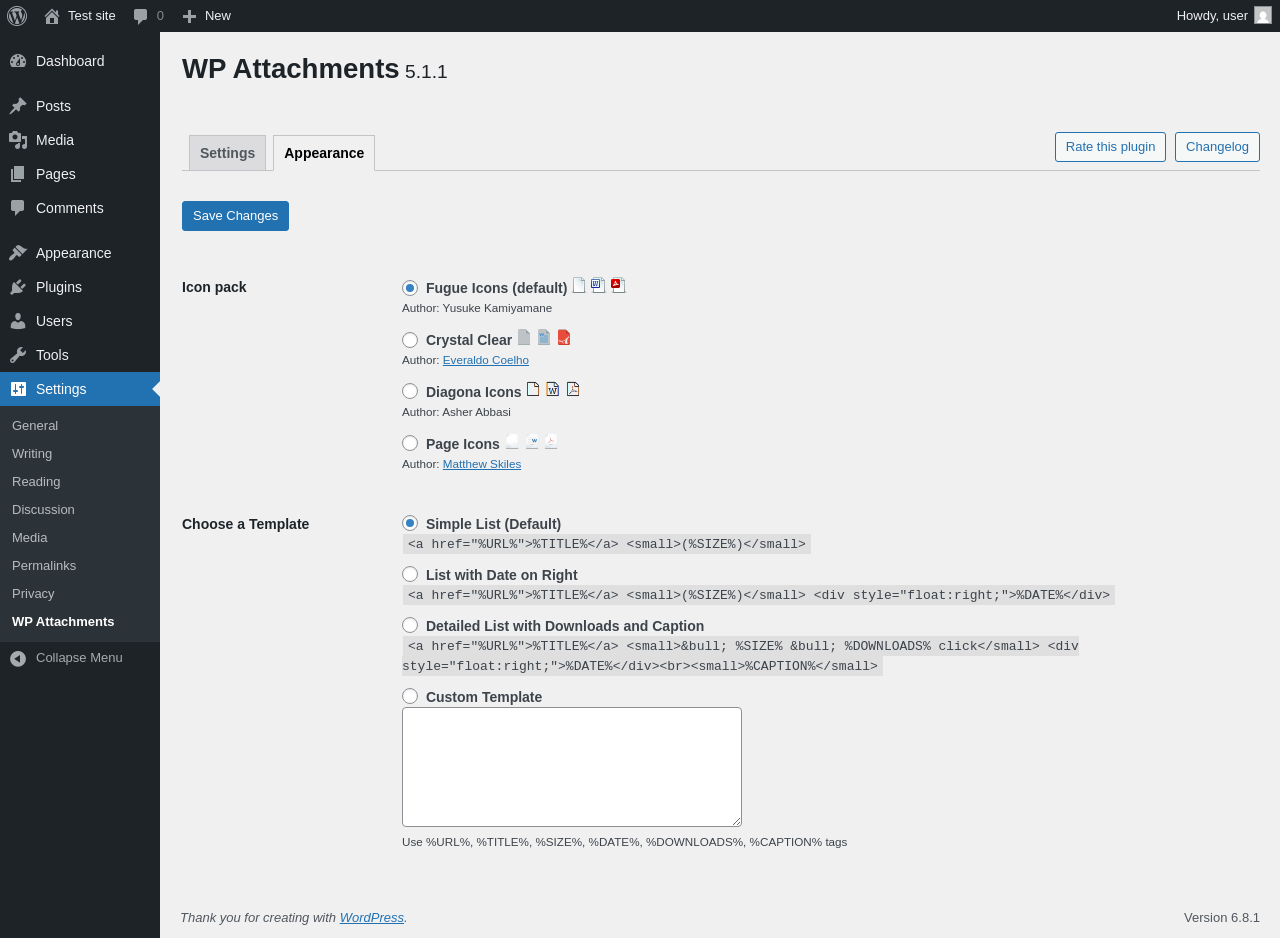Click the Save Changes button

tap(235, 216)
